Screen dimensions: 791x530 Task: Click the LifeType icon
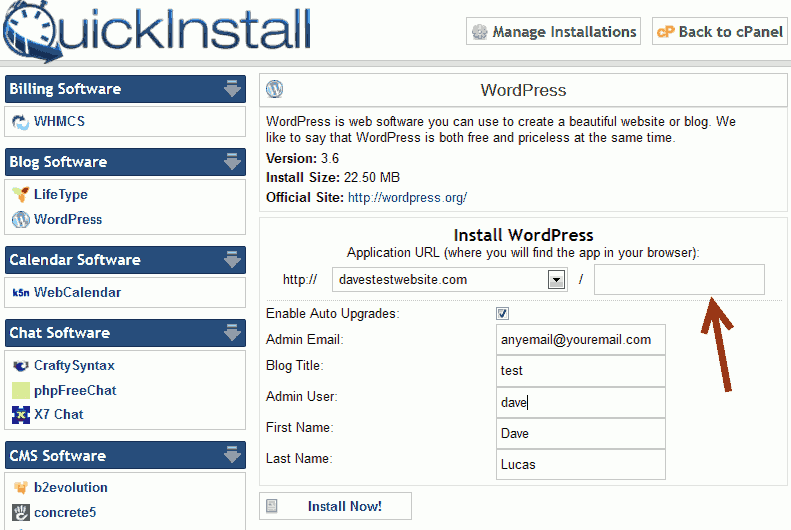(21, 194)
